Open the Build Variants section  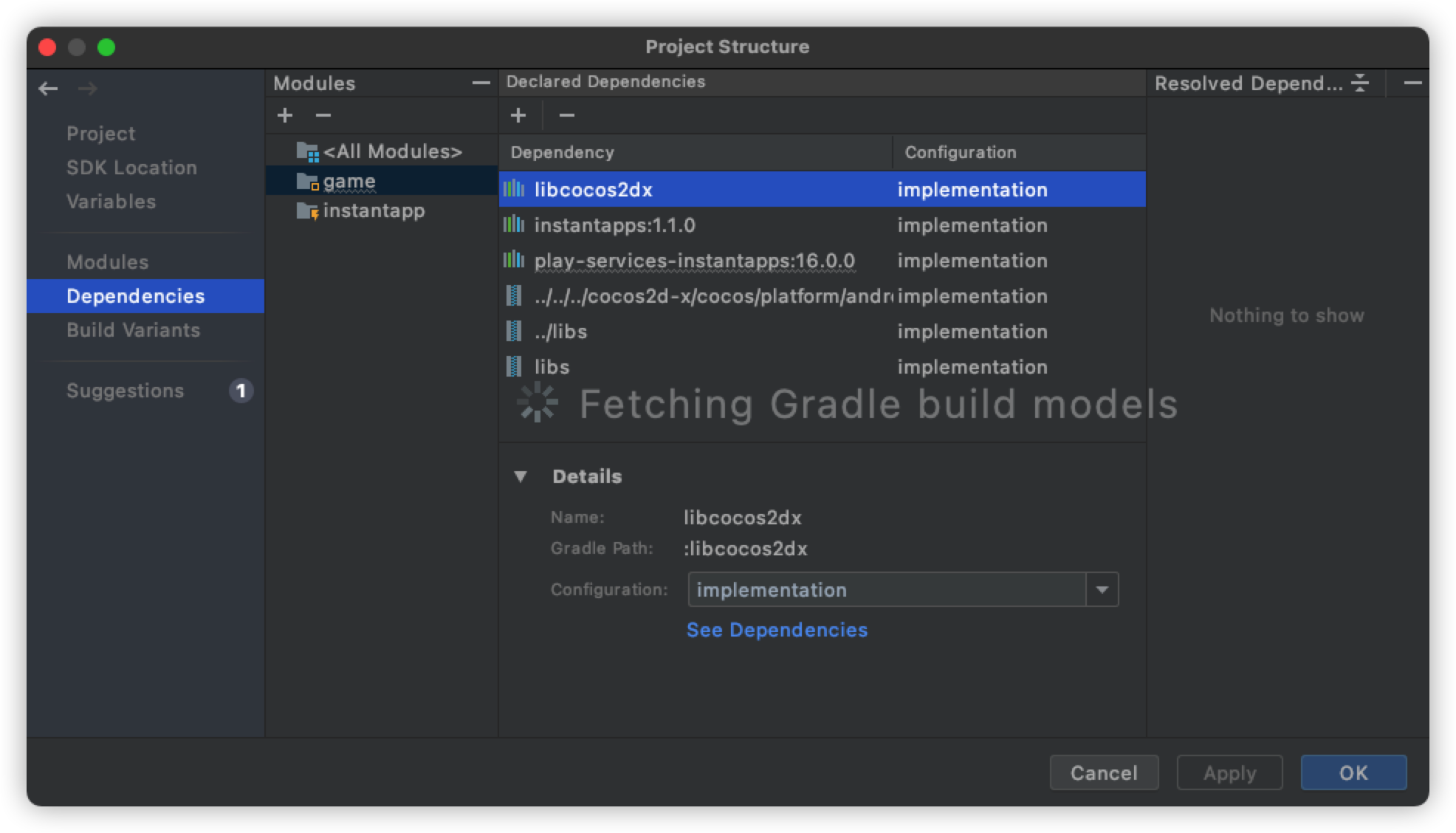tap(133, 330)
